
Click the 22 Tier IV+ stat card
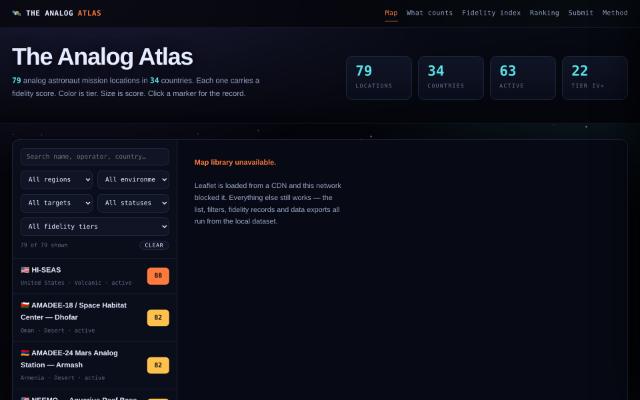tap(595, 78)
